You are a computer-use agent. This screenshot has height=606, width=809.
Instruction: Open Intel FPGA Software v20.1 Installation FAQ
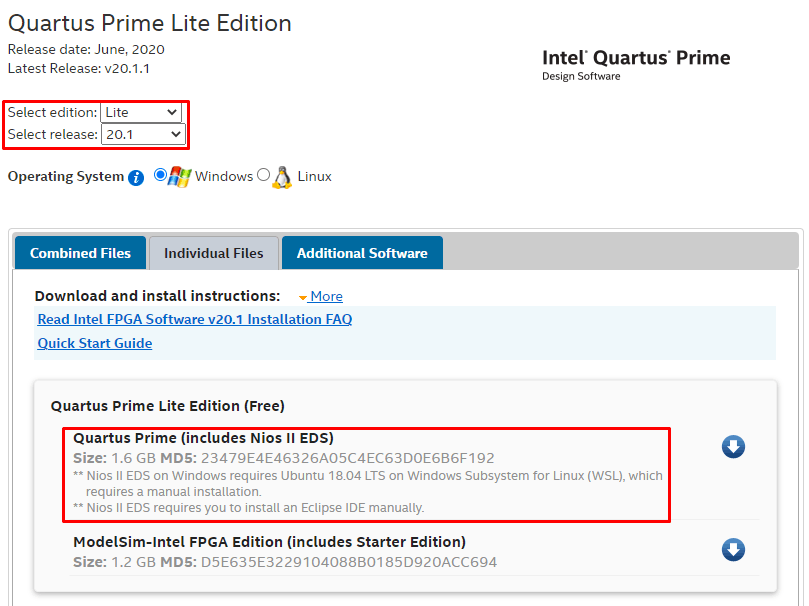(x=195, y=319)
